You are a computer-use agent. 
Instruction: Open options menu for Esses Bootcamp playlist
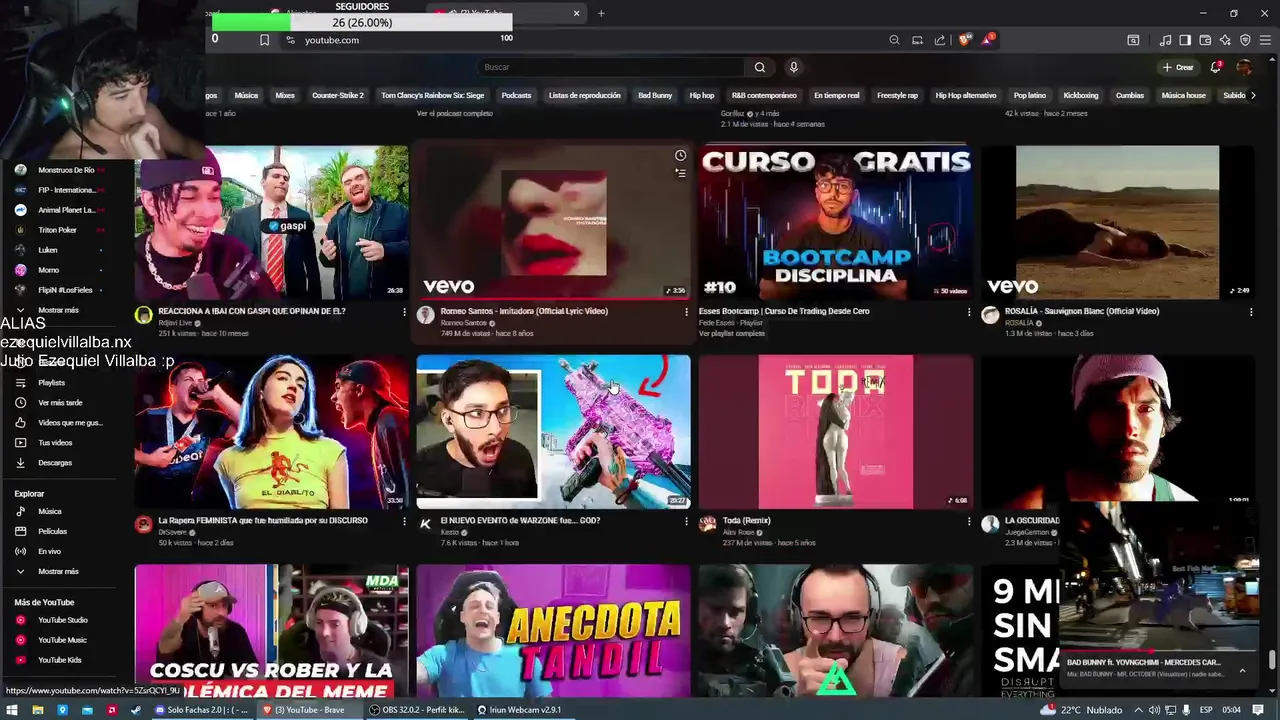tap(968, 312)
